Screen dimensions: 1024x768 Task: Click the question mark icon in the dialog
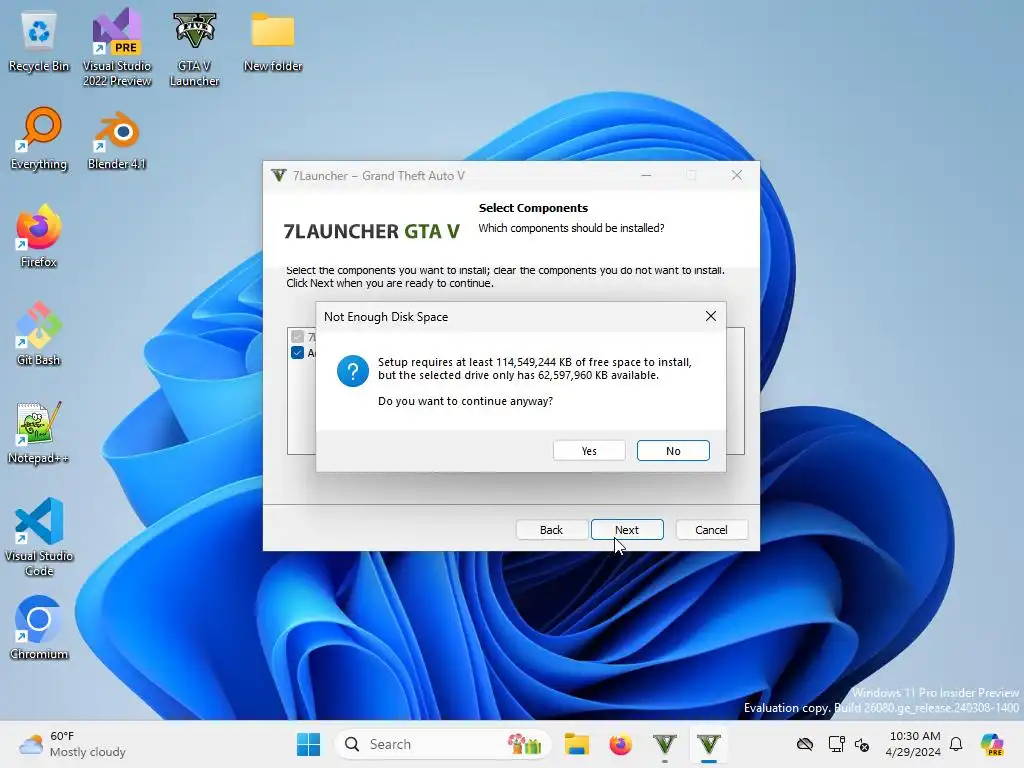pos(353,371)
